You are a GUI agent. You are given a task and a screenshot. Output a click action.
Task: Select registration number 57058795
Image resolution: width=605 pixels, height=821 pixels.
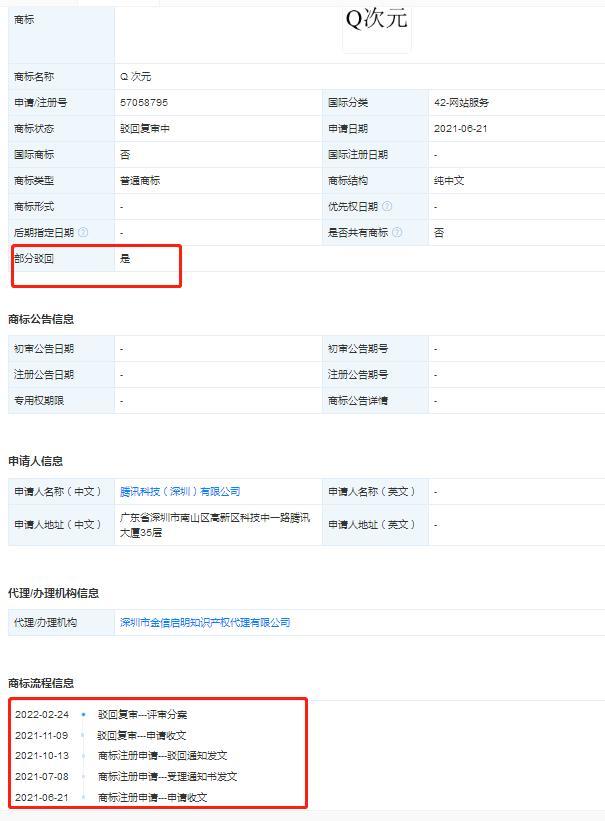pos(144,103)
